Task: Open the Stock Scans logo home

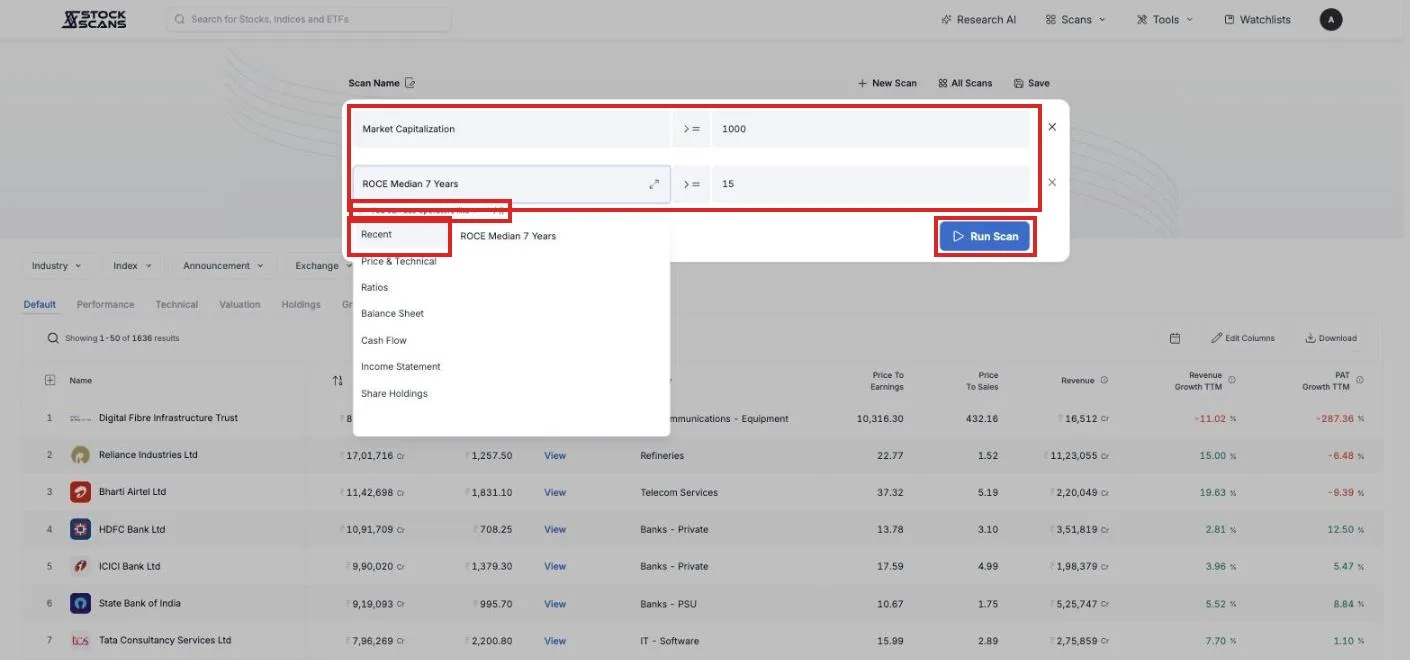Action: 94,19
